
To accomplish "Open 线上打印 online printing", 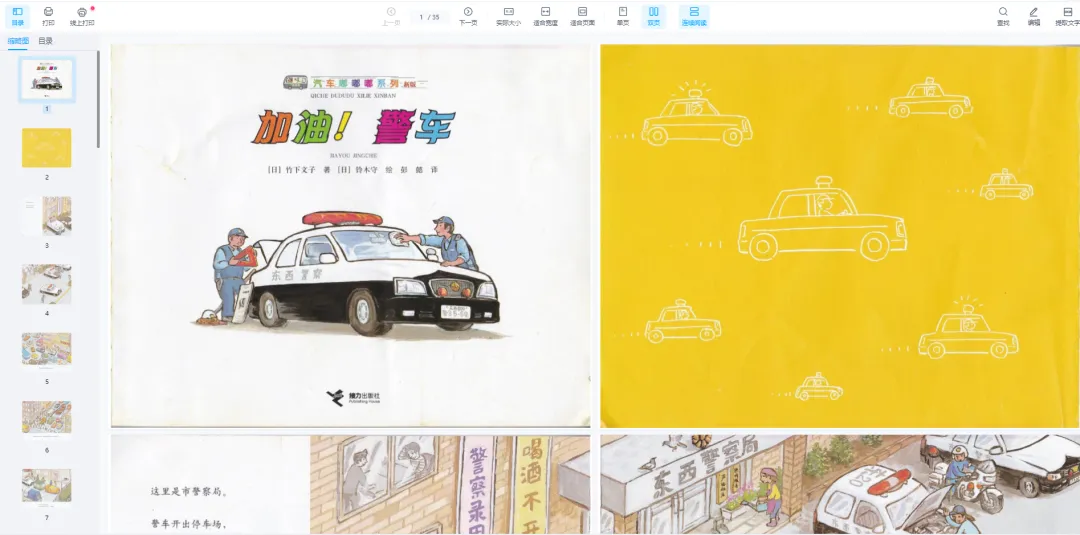I will 82,17.
